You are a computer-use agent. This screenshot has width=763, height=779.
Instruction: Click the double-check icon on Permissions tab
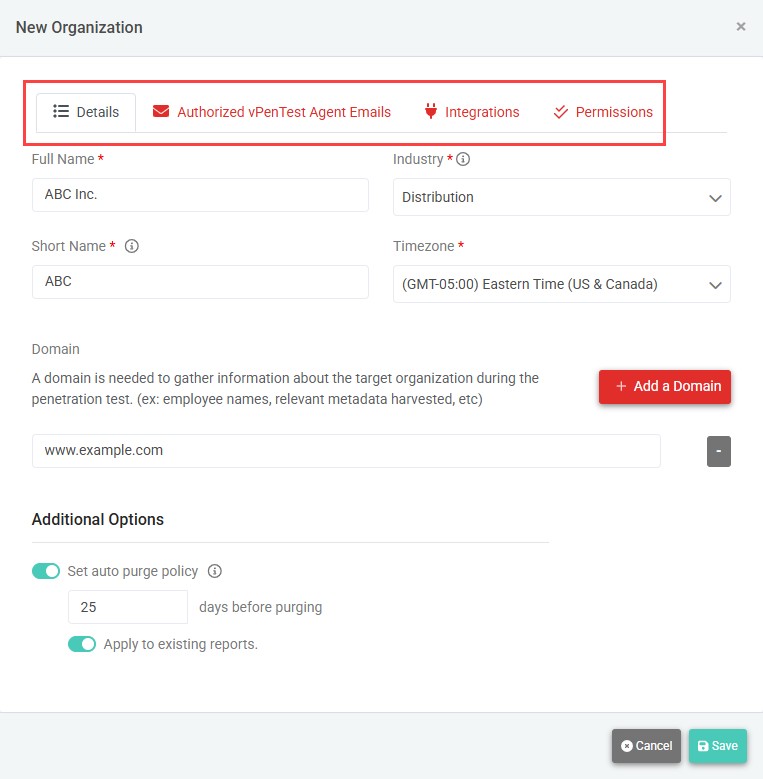(x=561, y=112)
